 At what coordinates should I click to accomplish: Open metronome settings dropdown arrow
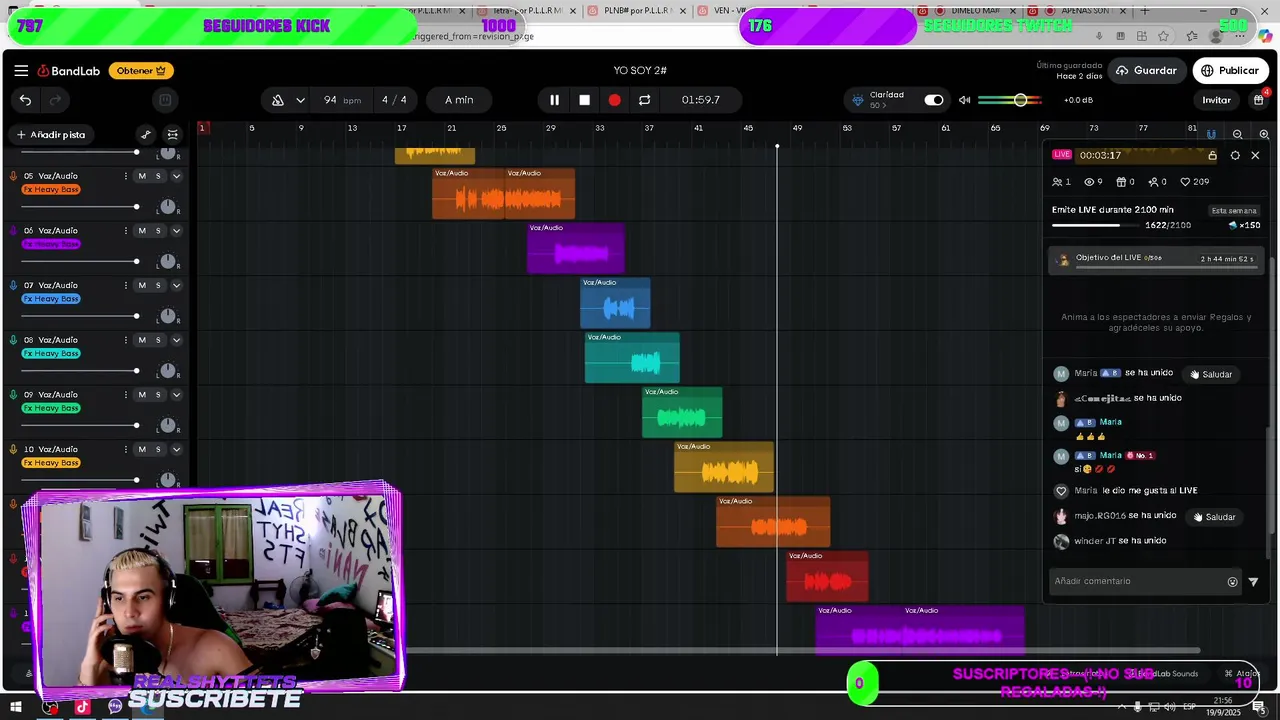point(300,100)
